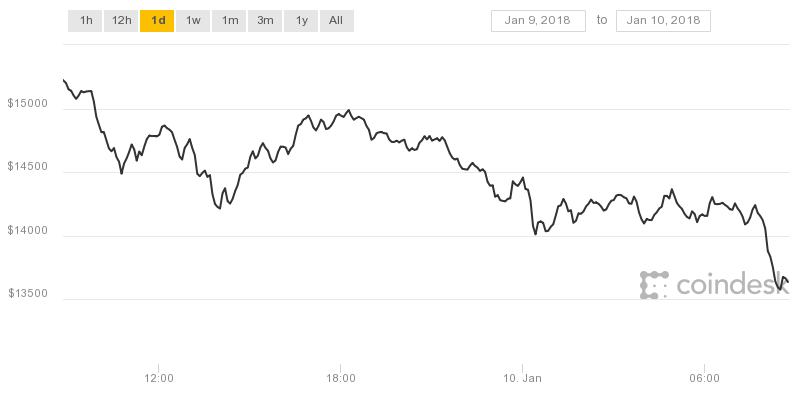Open the Jan 10, 2018 end date field
Viewport: 800px width, 400px height.
pos(663,21)
